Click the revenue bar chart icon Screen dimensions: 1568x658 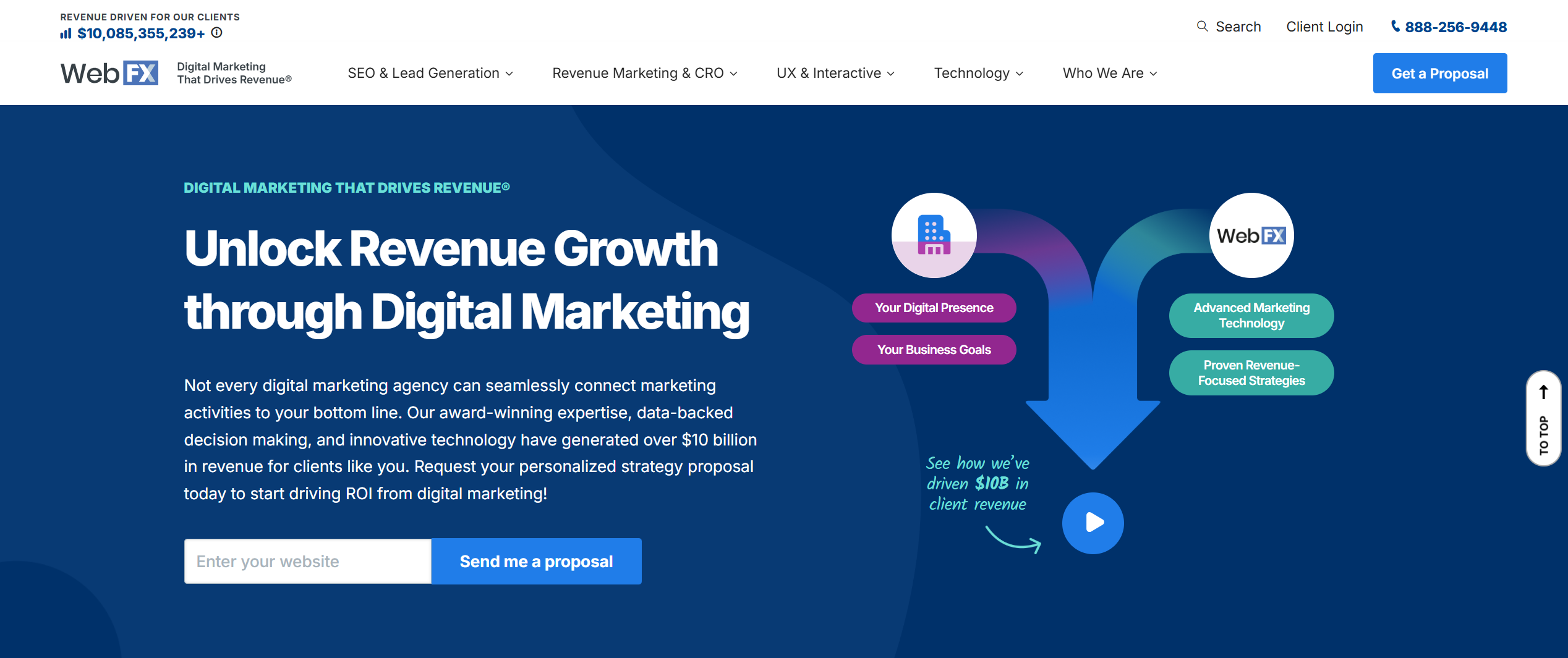(66, 33)
